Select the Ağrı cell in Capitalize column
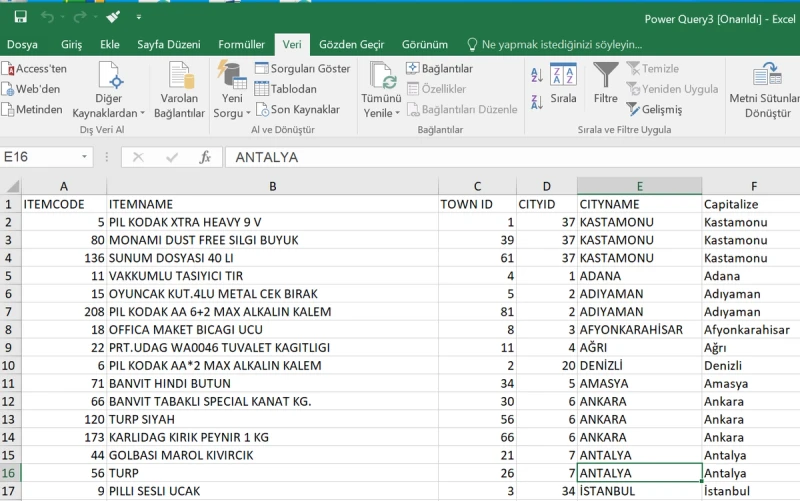 click(x=751, y=347)
